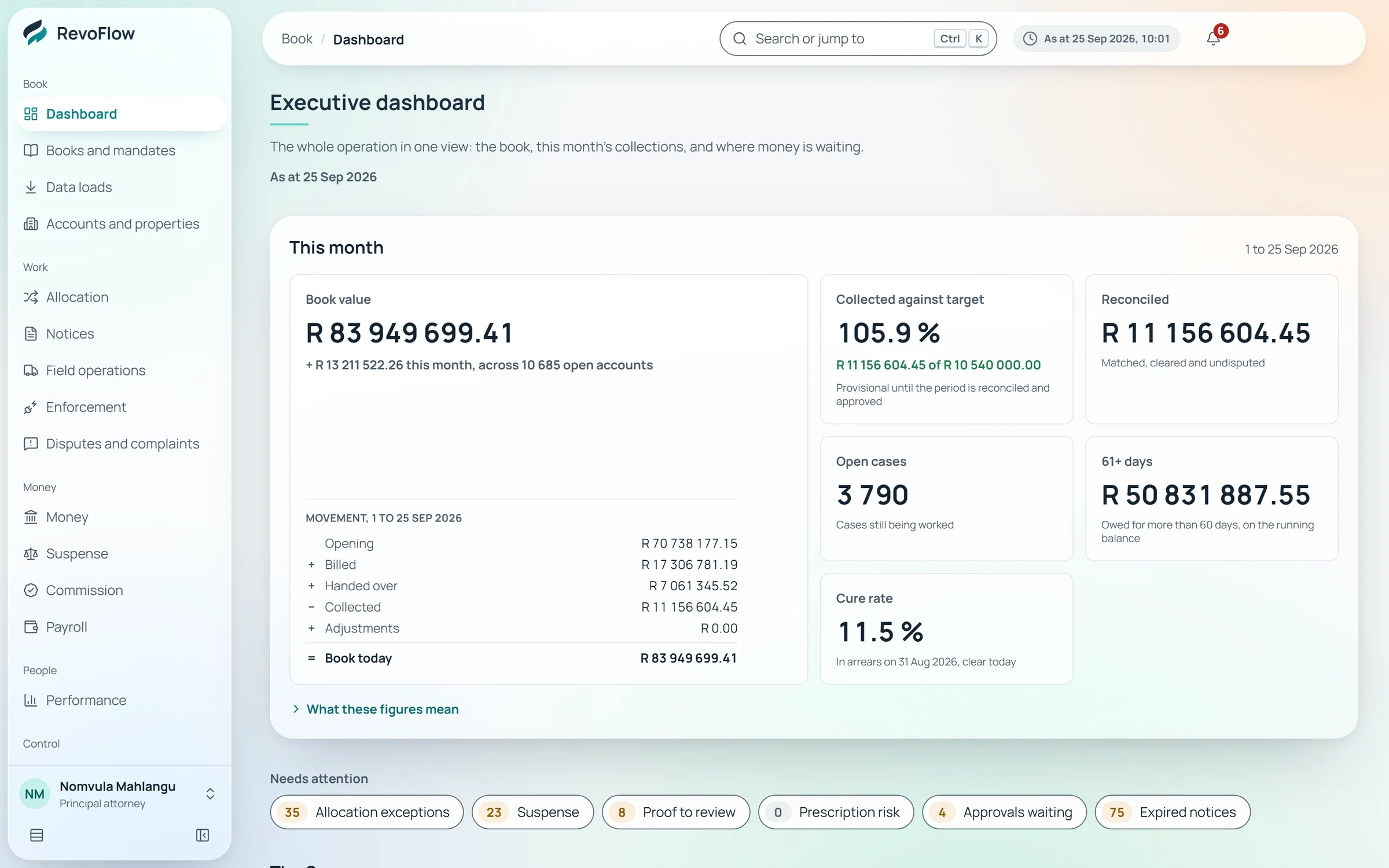Click the RevoFlow logo icon

(35, 33)
